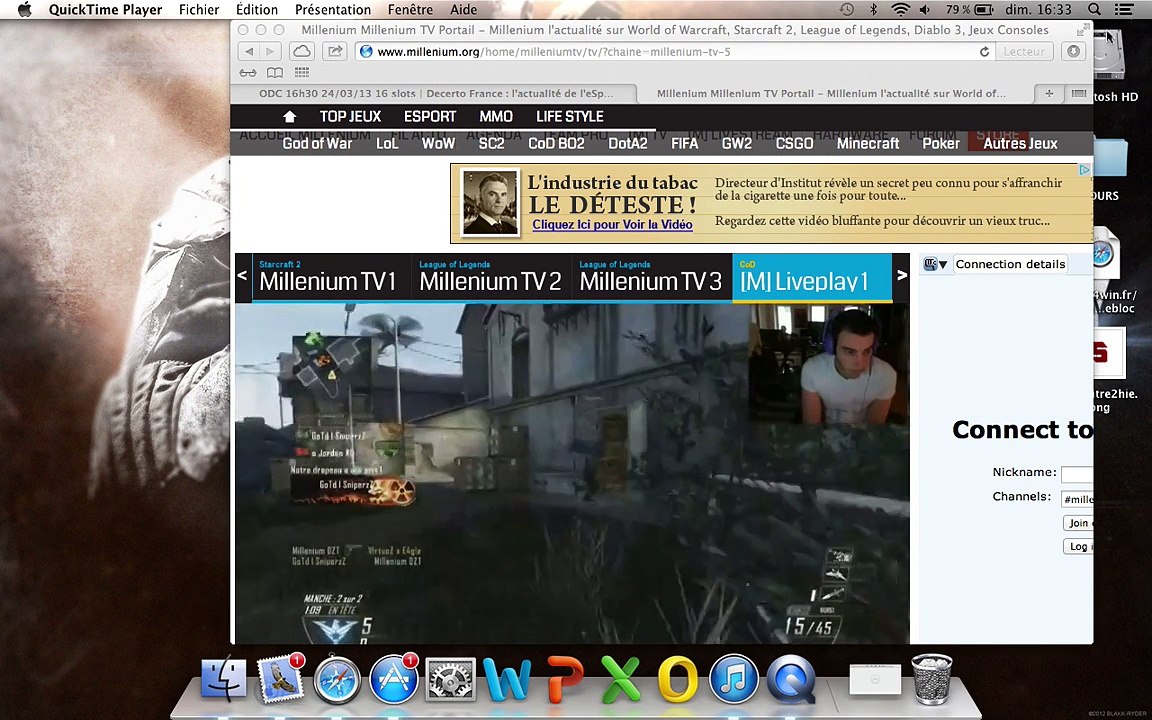
Task: Select the Millenium TV1 channel tab
Action: pyautogui.click(x=331, y=278)
